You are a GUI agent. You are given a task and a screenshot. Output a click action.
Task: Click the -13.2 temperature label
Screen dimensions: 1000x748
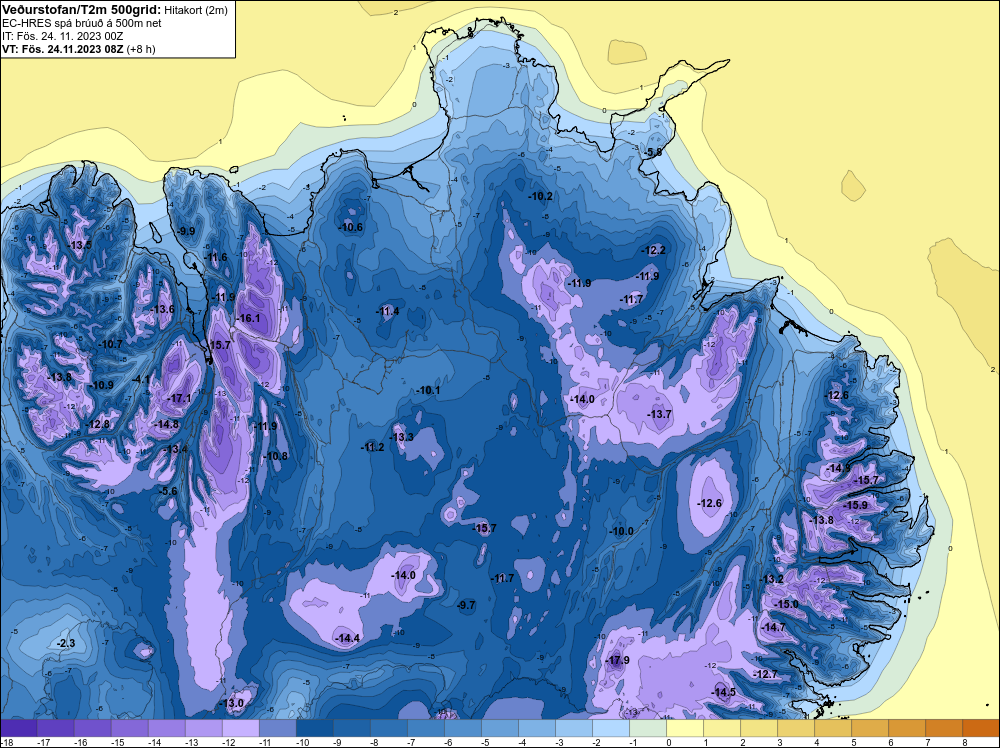(772, 579)
